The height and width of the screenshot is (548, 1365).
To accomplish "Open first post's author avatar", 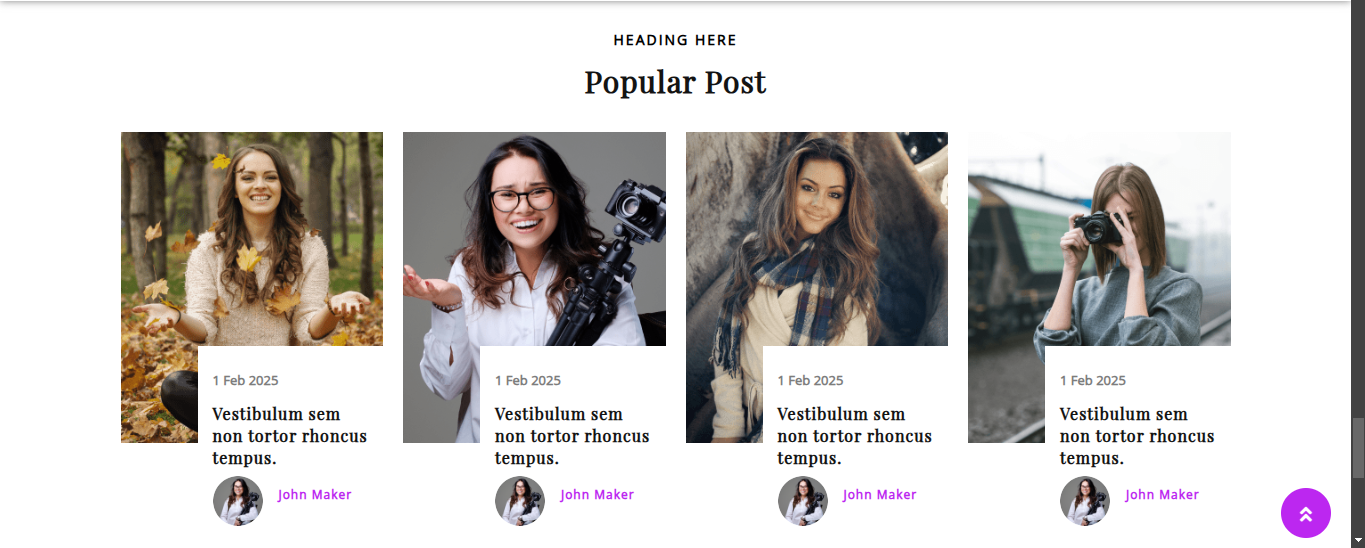I will (238, 501).
